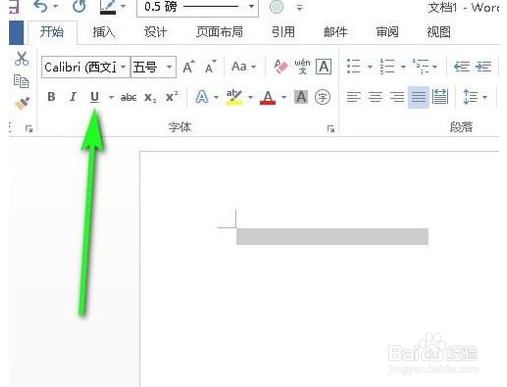Viewport: 507px width, 387px height.
Task: Apply red font color A
Action: click(268, 97)
